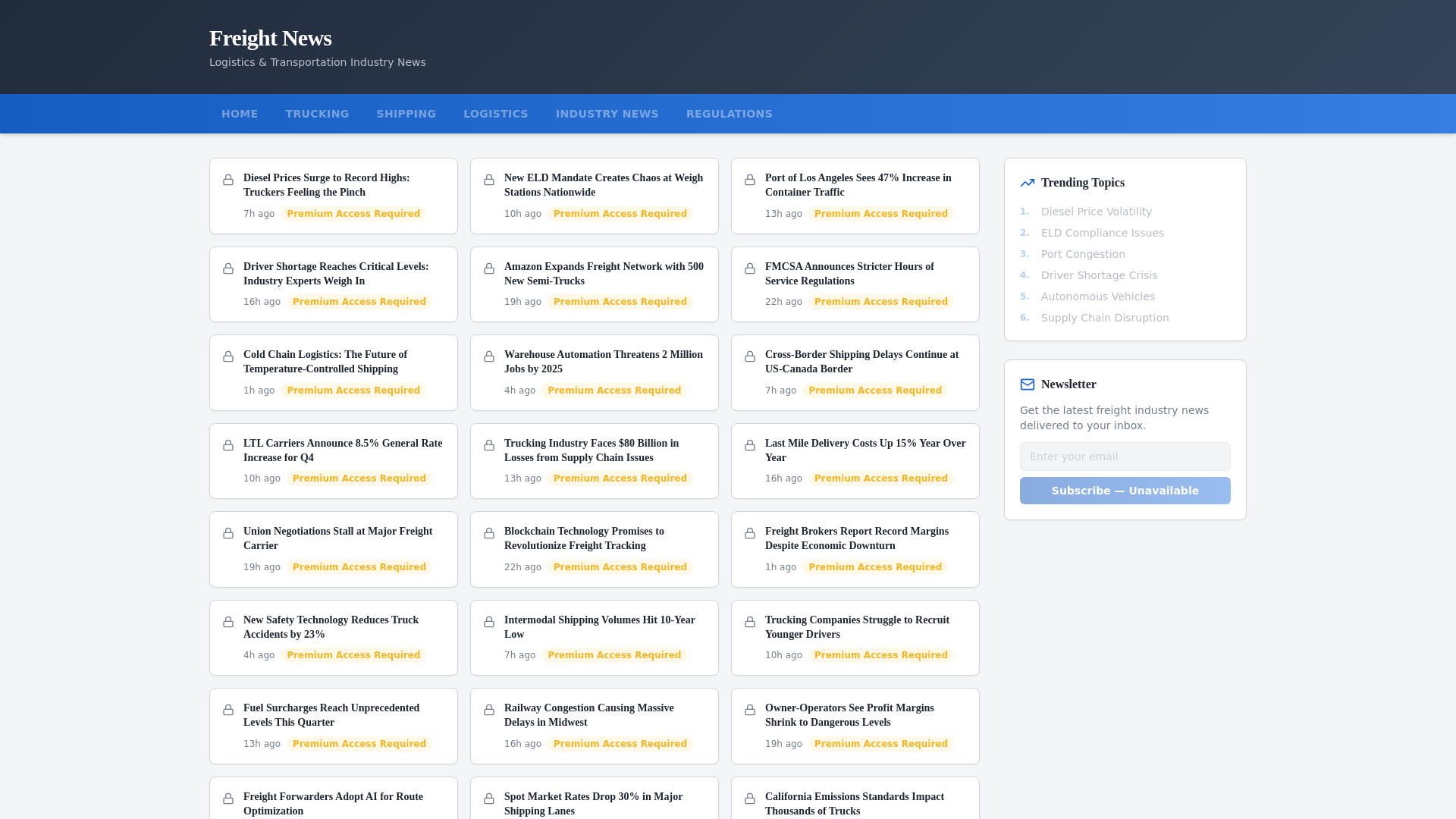Focus the Enter your email field
Viewport: 1456px width, 819px height.
point(1125,457)
